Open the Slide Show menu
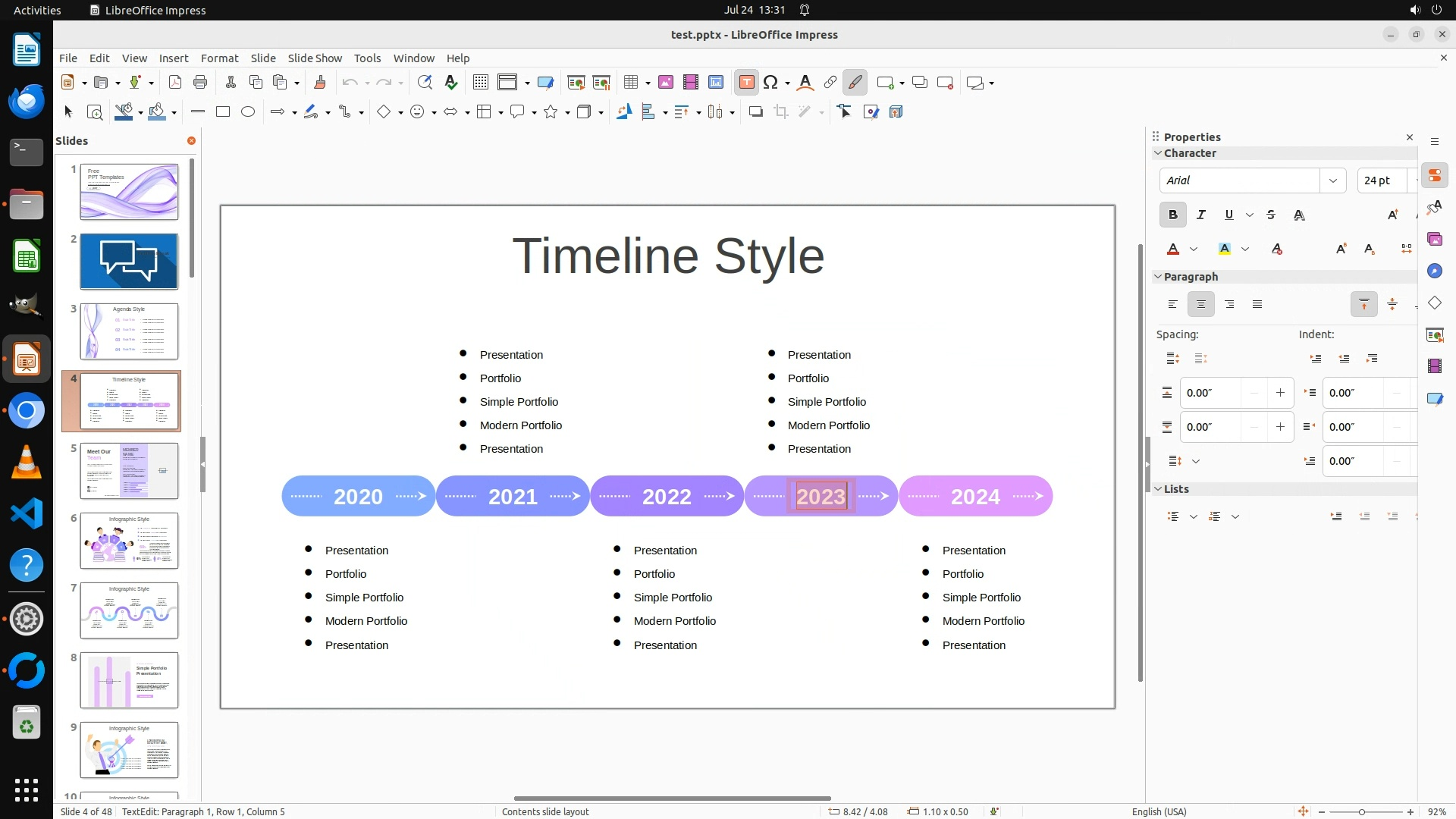 315,58
